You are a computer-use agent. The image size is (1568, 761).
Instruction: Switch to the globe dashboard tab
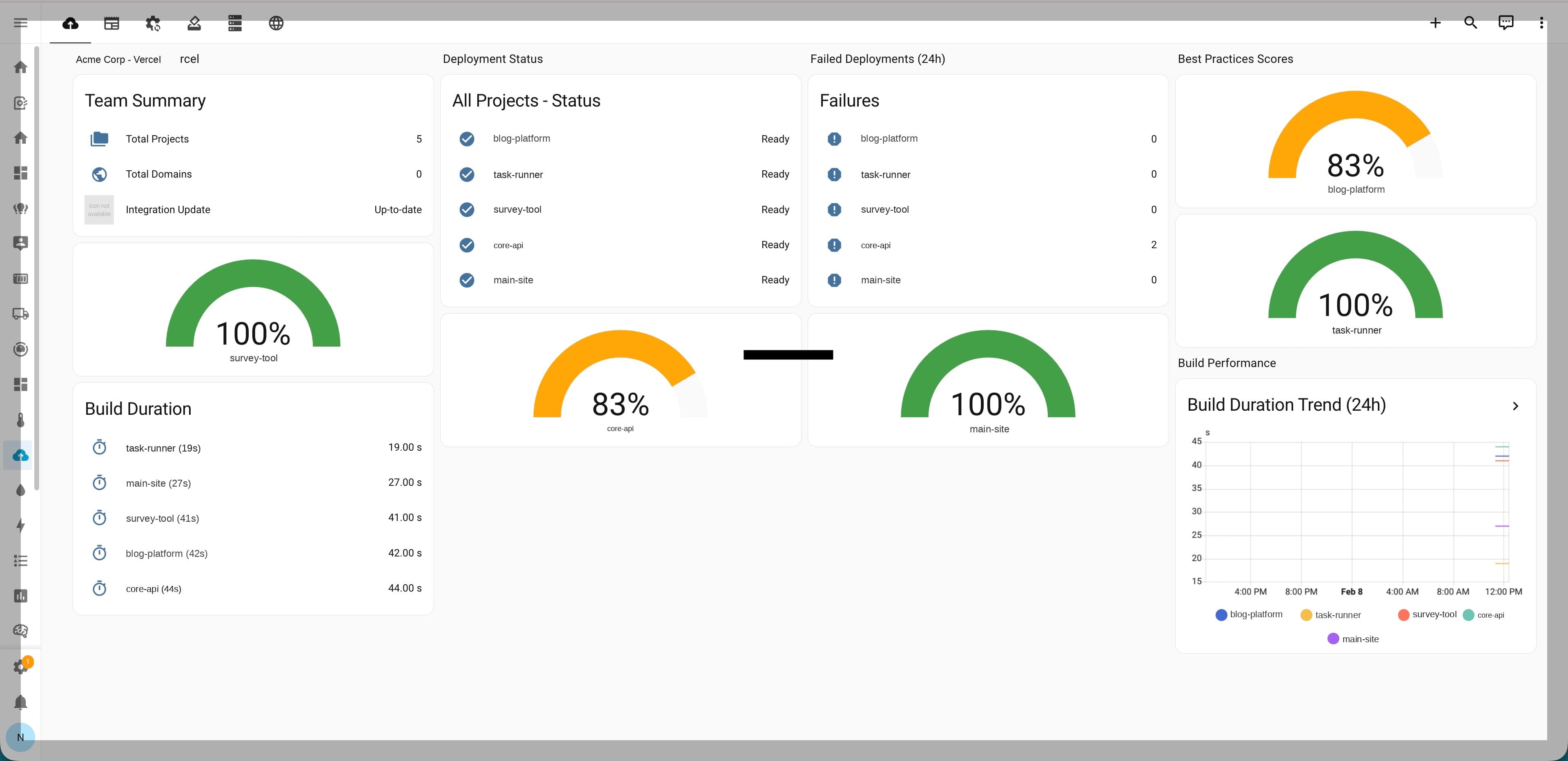pyautogui.click(x=276, y=23)
